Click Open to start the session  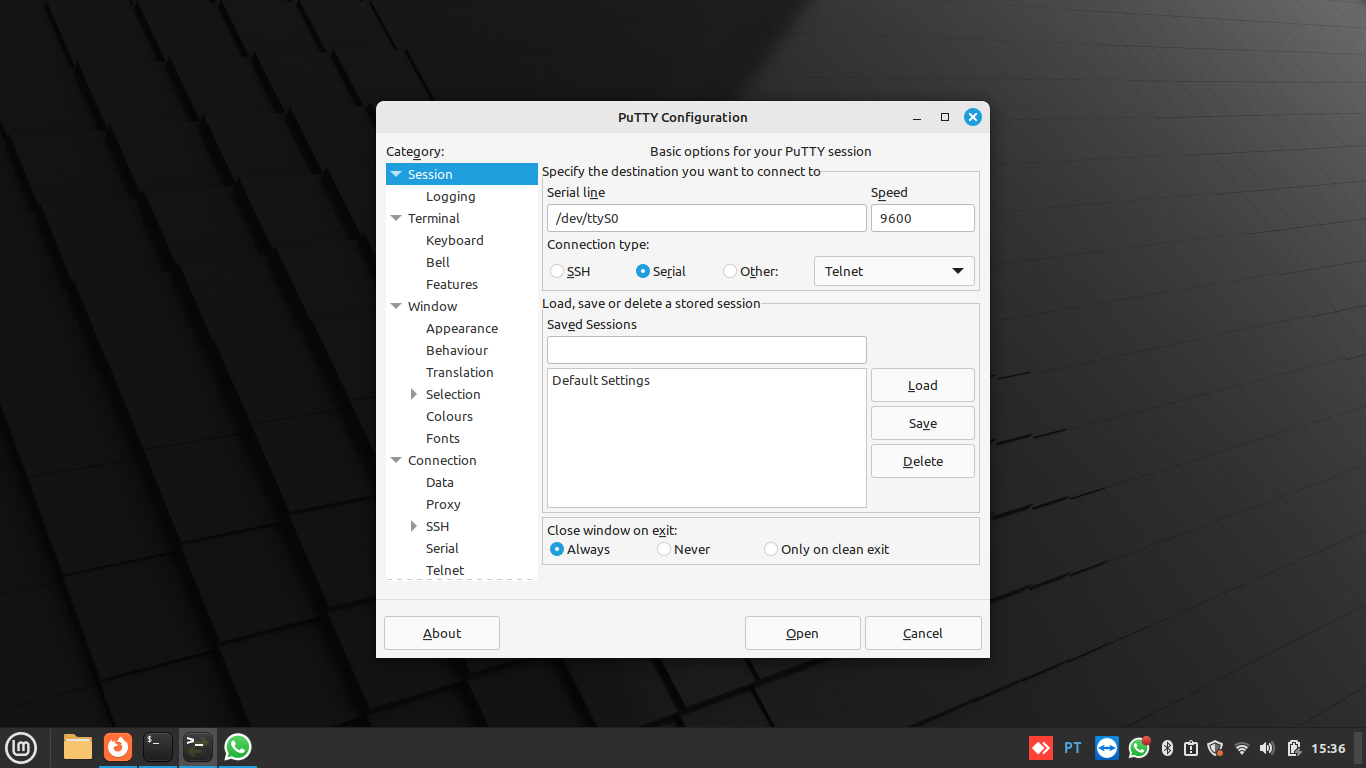tap(803, 633)
